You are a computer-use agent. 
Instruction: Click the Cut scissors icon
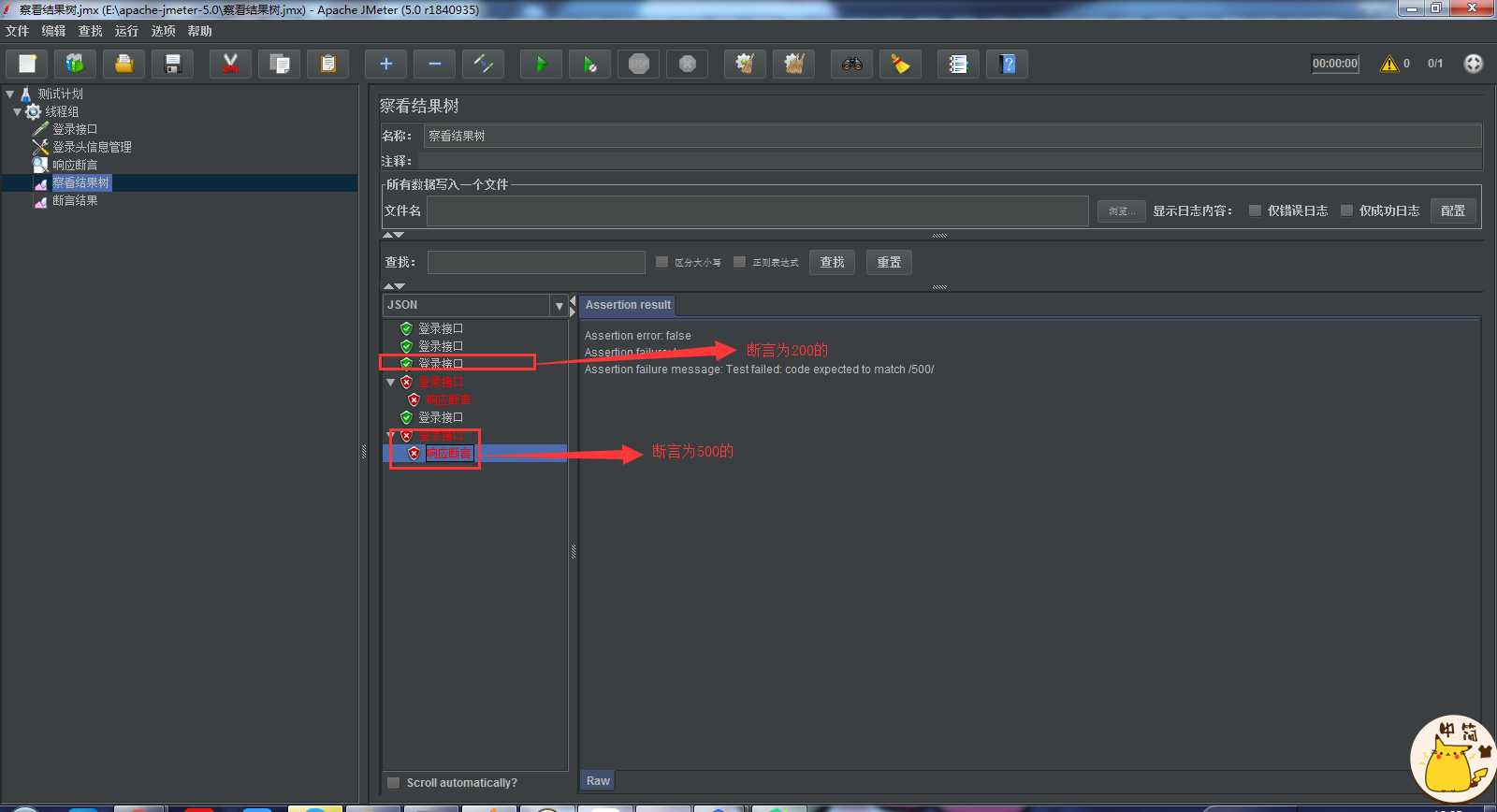point(231,64)
